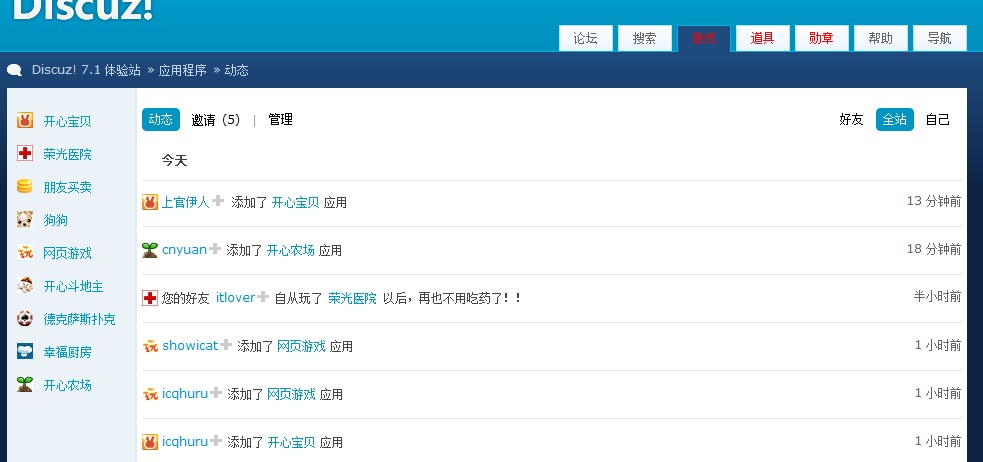Open the 搜索 navigation tab
The image size is (983, 462).
pyautogui.click(x=644, y=38)
